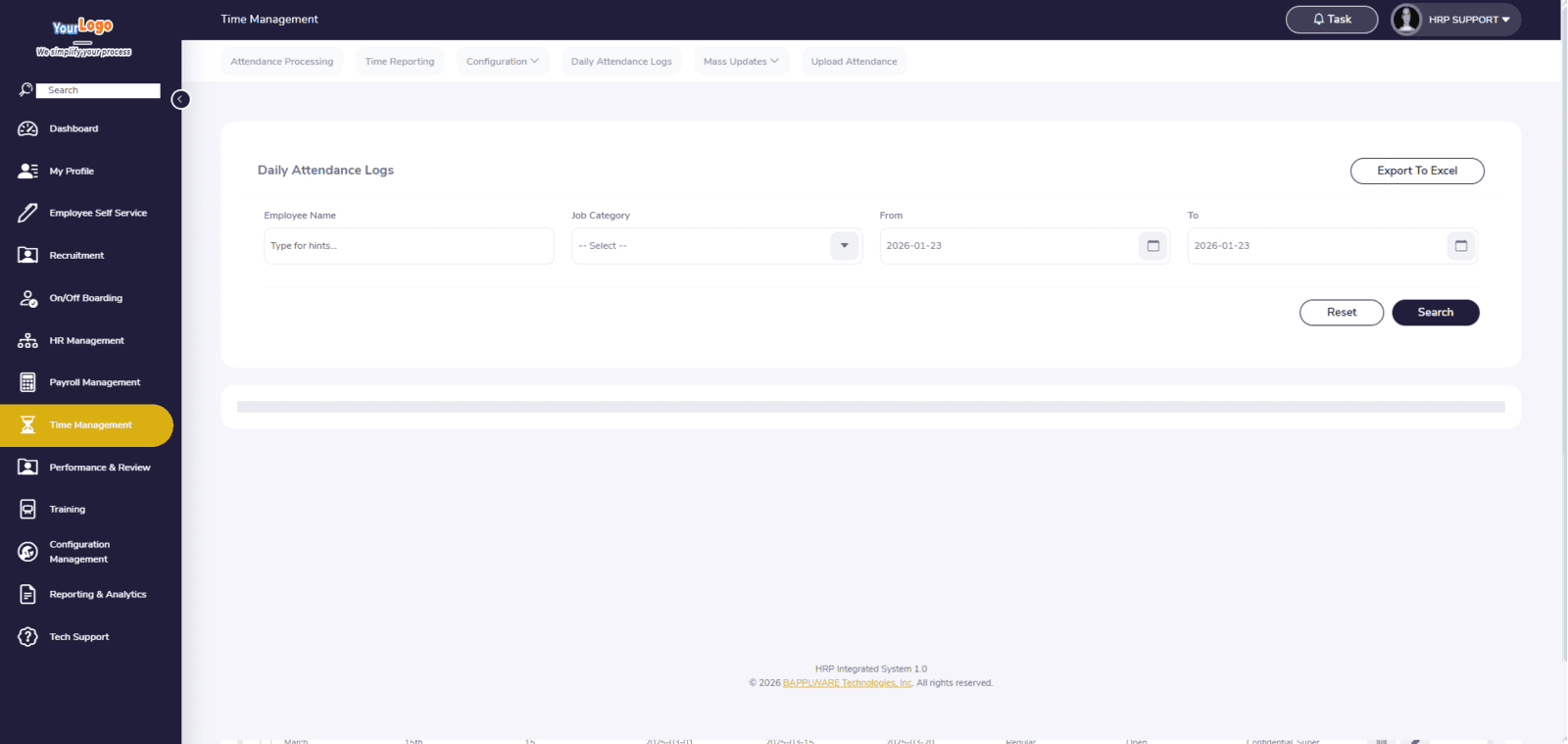This screenshot has width=1568, height=744.
Task: Expand the Mass Updates dropdown
Action: [741, 62]
